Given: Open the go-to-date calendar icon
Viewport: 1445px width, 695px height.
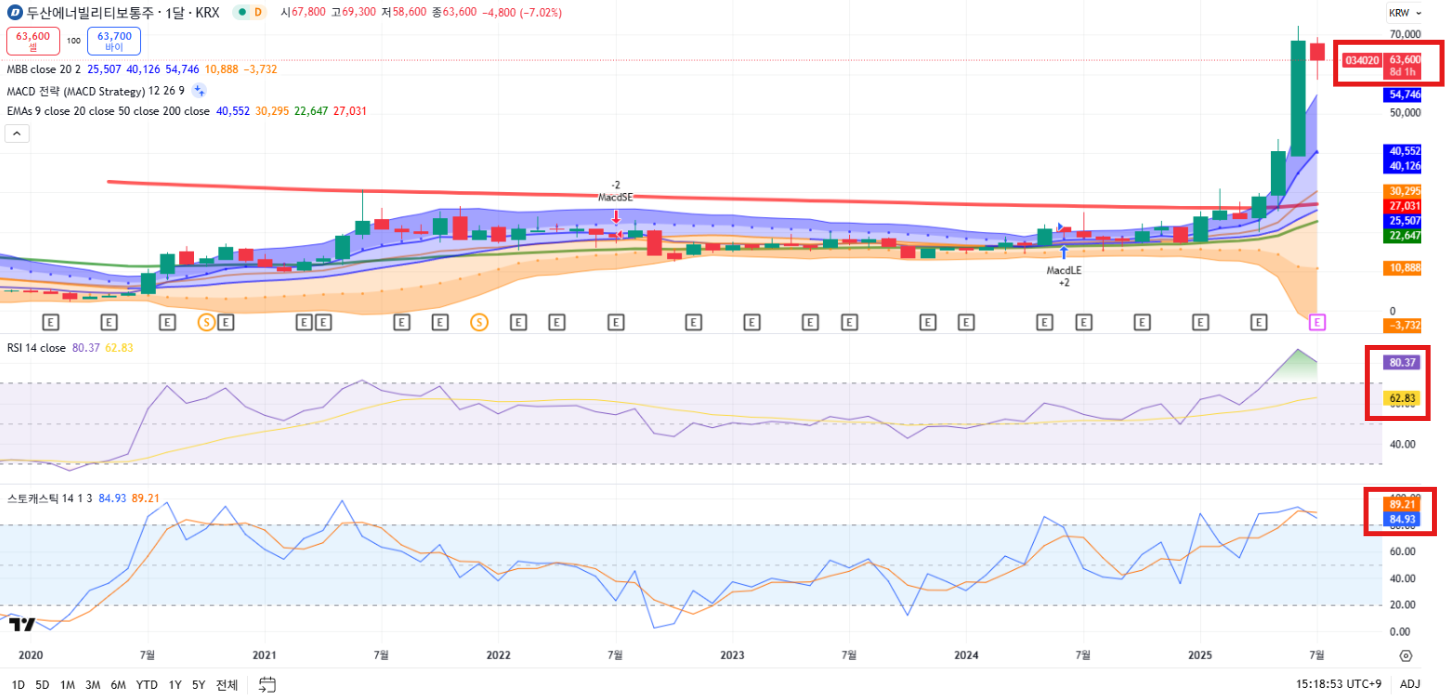Looking at the screenshot, I should pyautogui.click(x=267, y=685).
